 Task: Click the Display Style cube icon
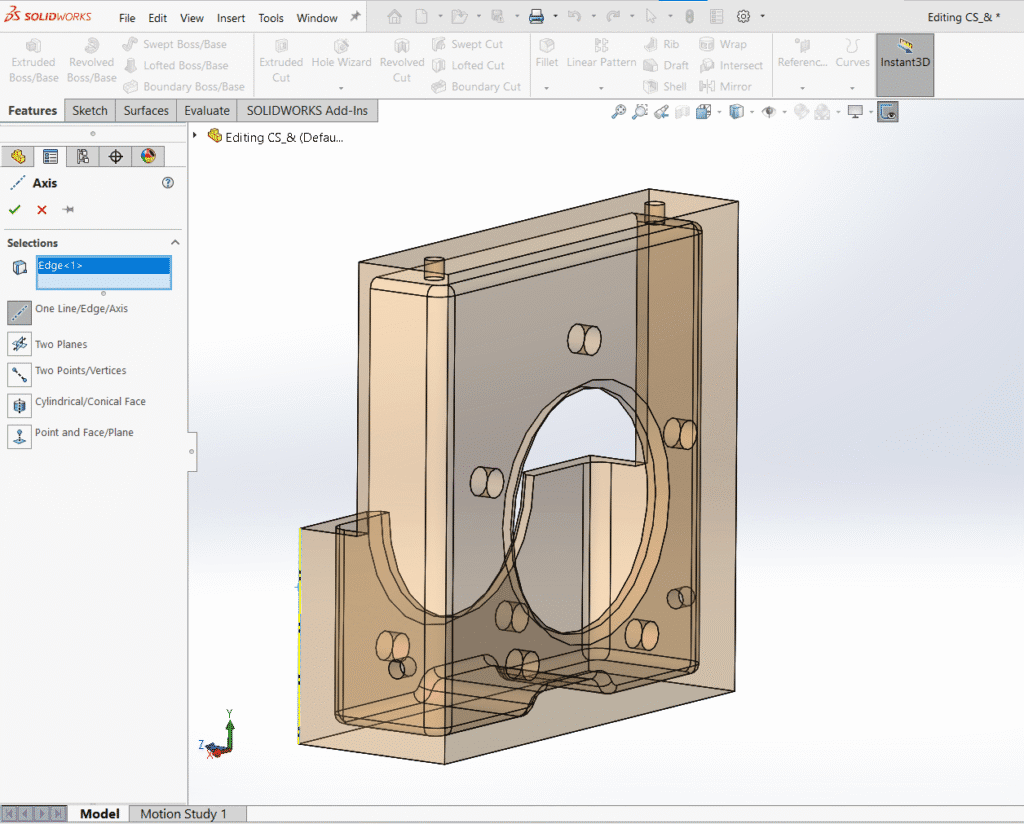coord(736,112)
